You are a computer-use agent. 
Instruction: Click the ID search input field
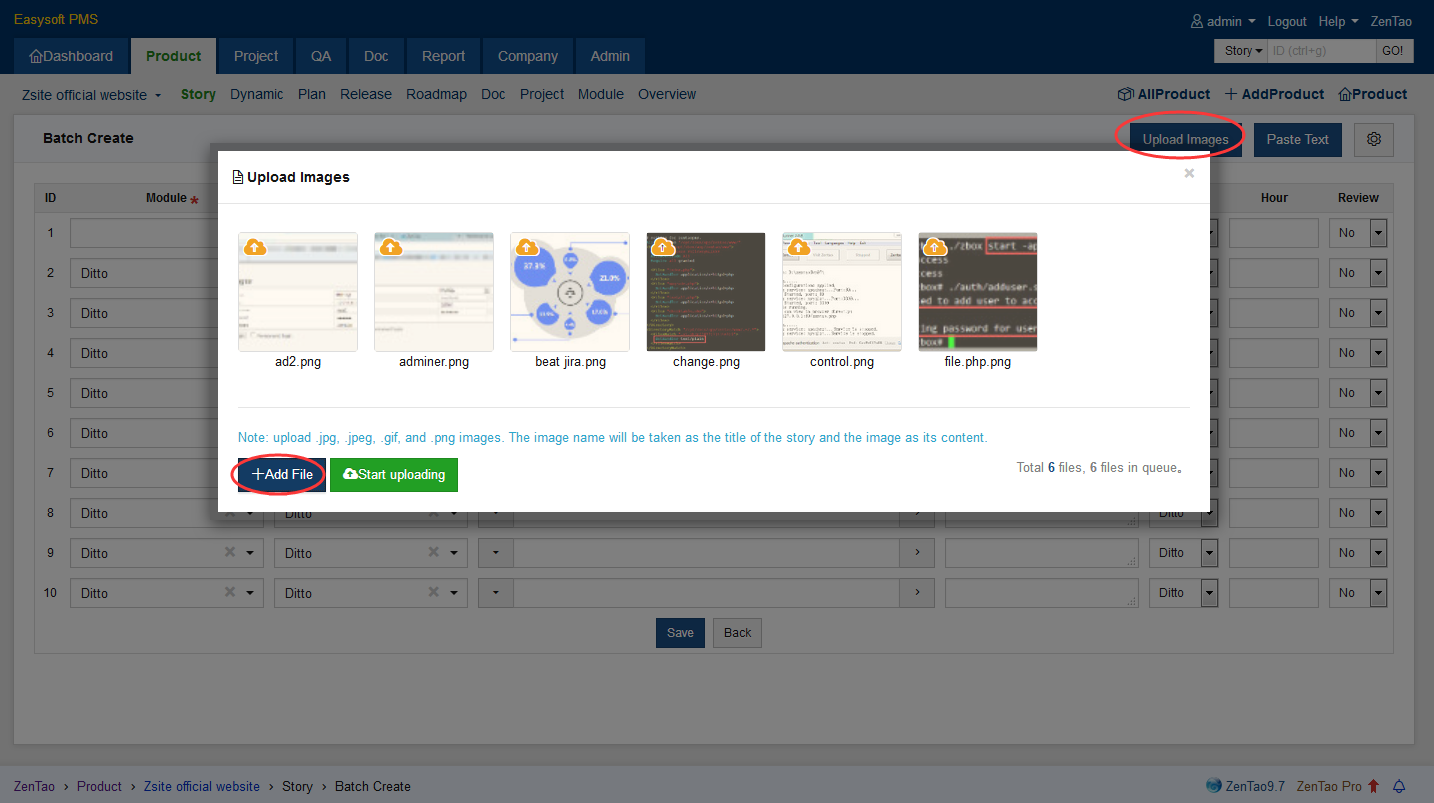pyautogui.click(x=1321, y=51)
